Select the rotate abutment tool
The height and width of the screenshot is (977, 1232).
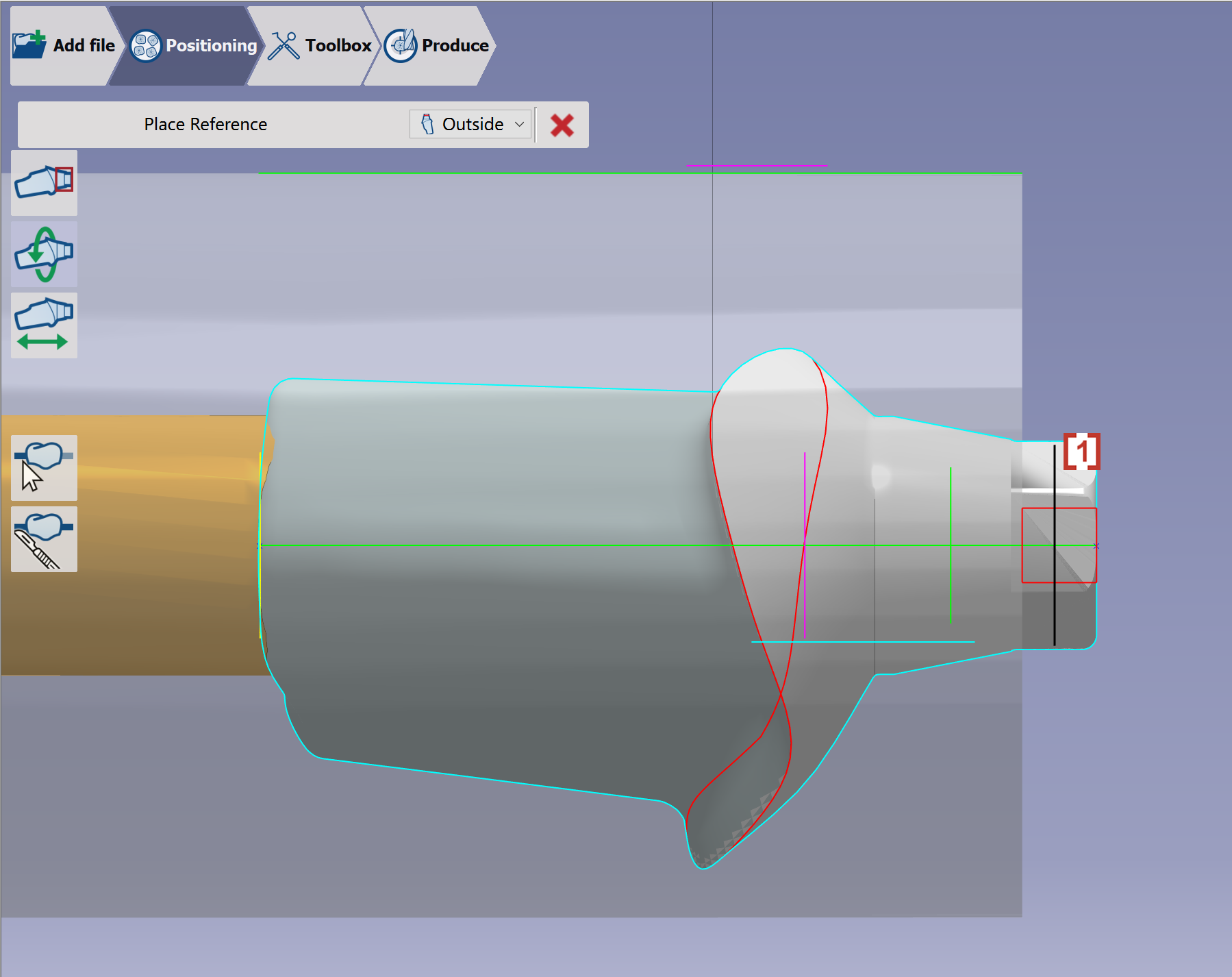pos(44,254)
